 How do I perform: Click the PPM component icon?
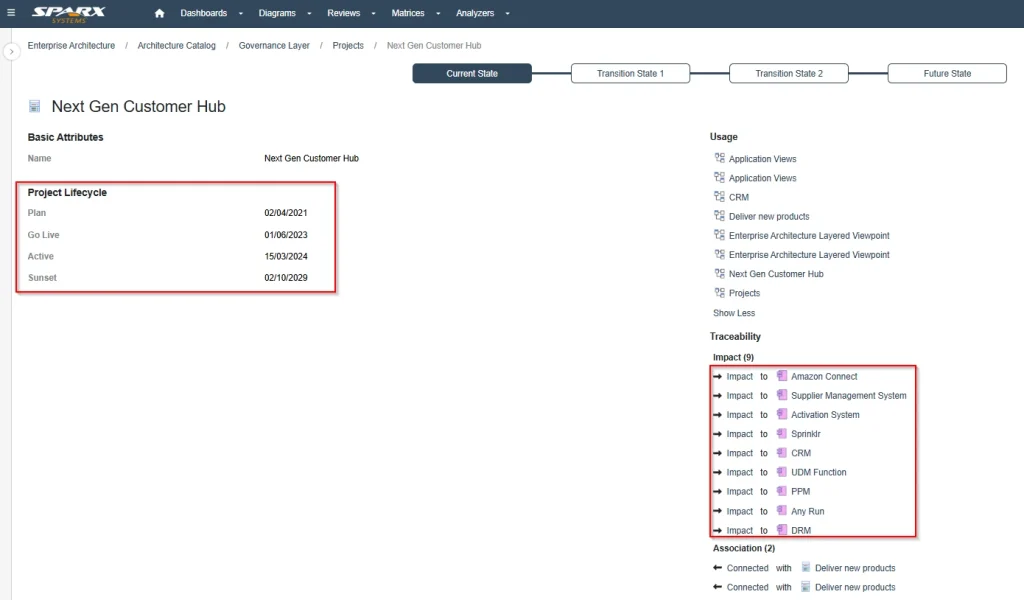782,491
